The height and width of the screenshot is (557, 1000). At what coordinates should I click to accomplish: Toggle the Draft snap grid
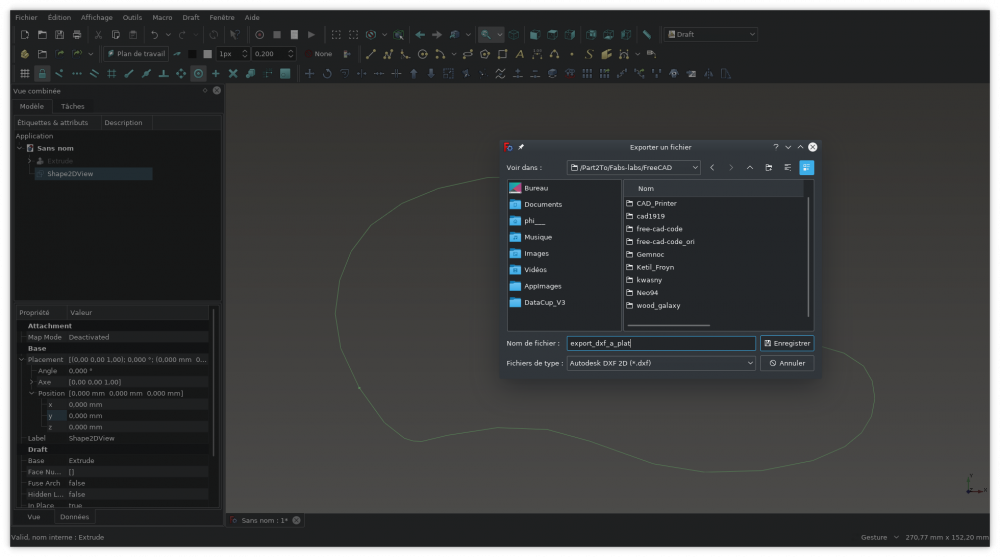point(24,74)
